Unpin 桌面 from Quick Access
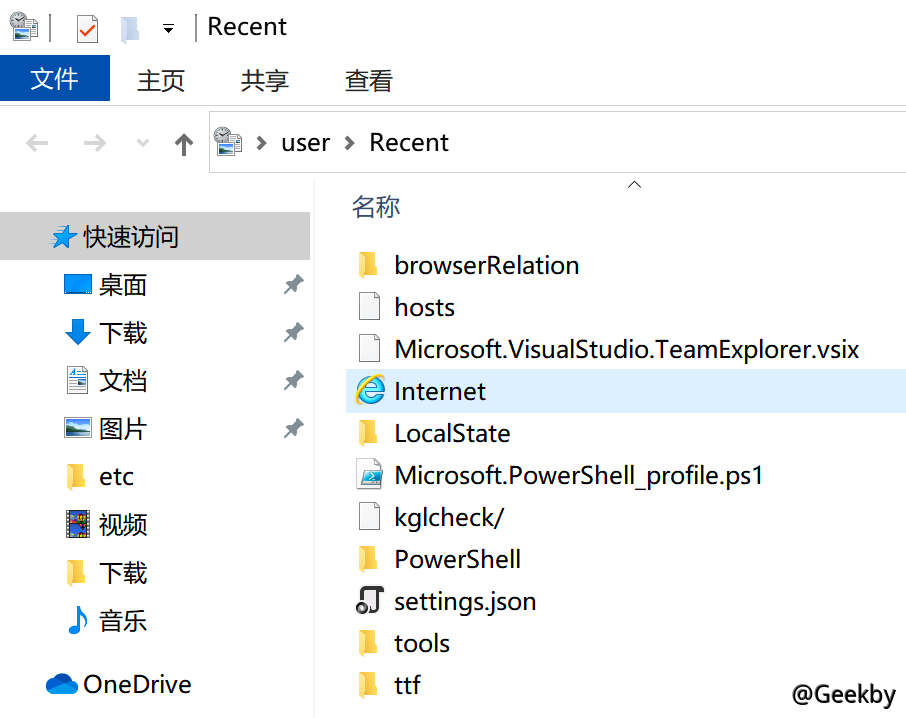The image size is (906, 718). (293, 285)
